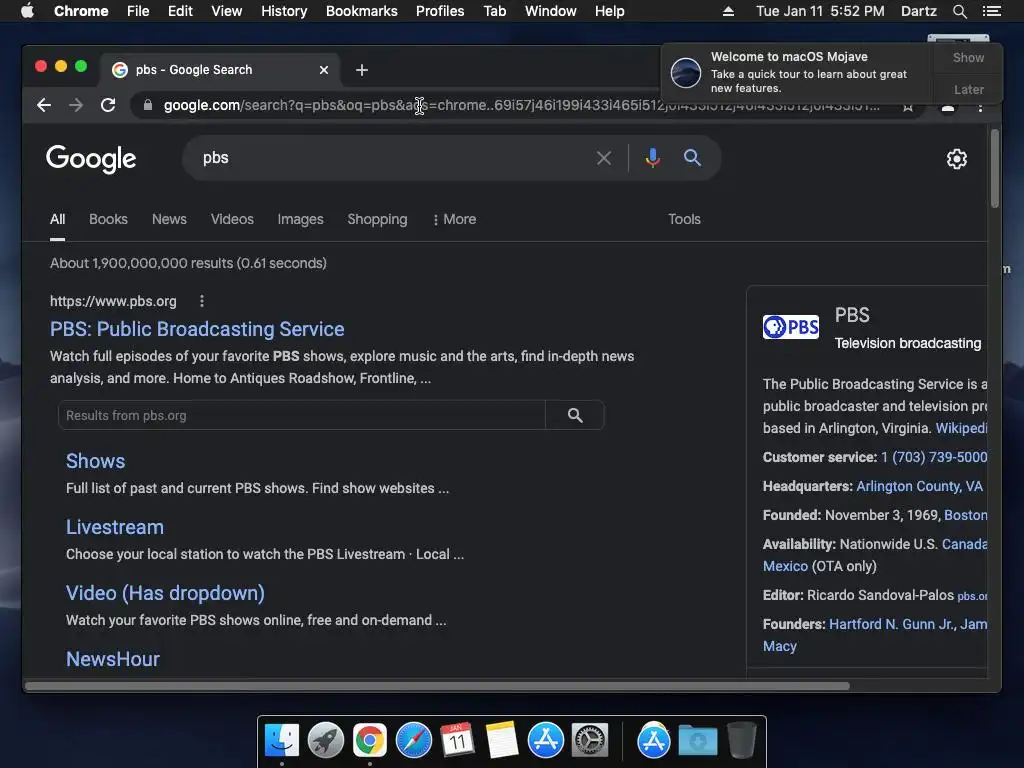Open the Profiles menu
The width and height of the screenshot is (1024, 768).
point(440,11)
